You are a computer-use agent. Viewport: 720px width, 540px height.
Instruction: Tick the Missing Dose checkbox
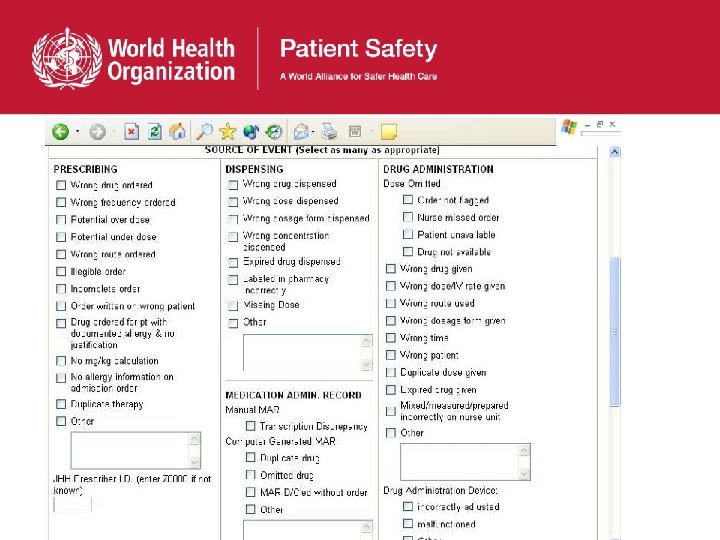(x=233, y=306)
